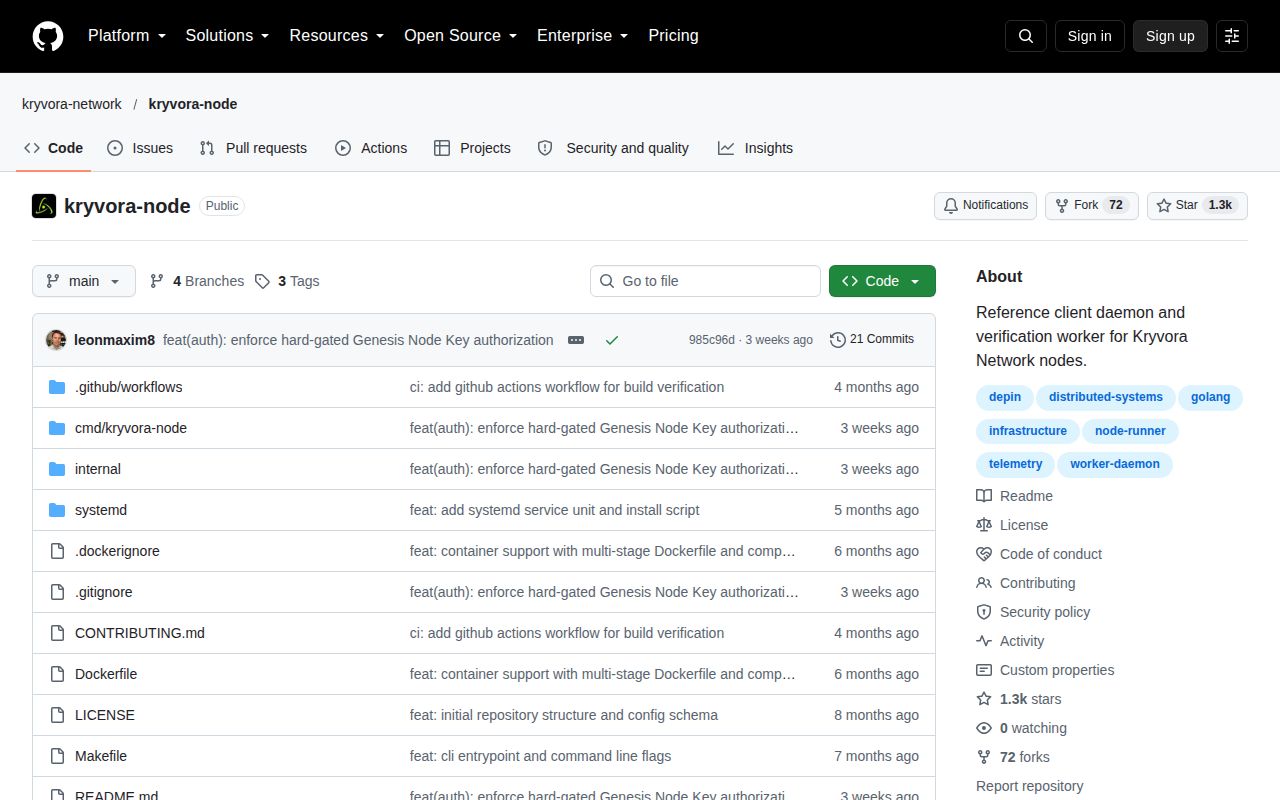Switch to the Issues tab

pyautogui.click(x=140, y=148)
